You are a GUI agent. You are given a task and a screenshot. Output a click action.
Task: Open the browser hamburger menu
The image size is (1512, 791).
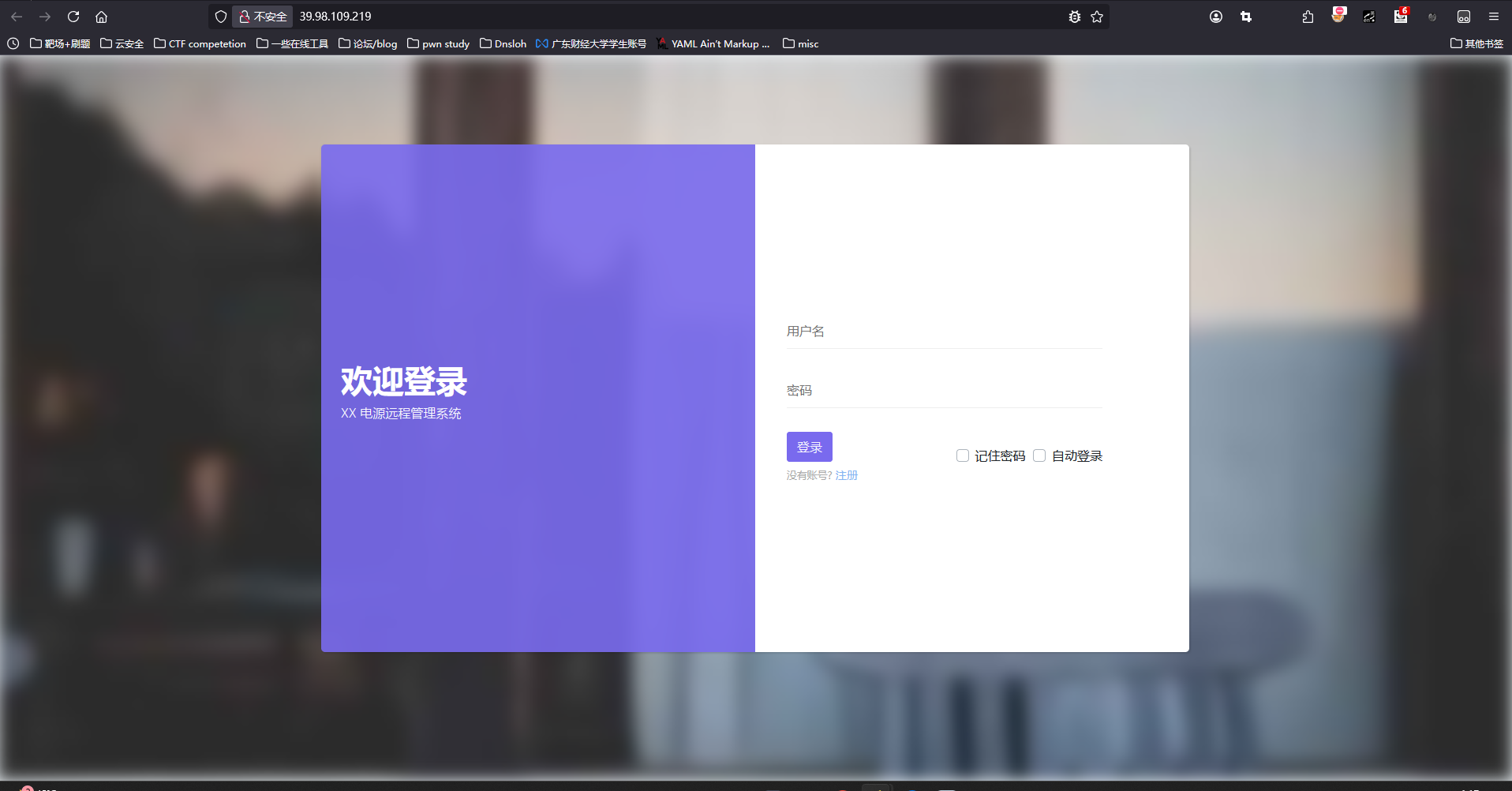[x=1494, y=17]
